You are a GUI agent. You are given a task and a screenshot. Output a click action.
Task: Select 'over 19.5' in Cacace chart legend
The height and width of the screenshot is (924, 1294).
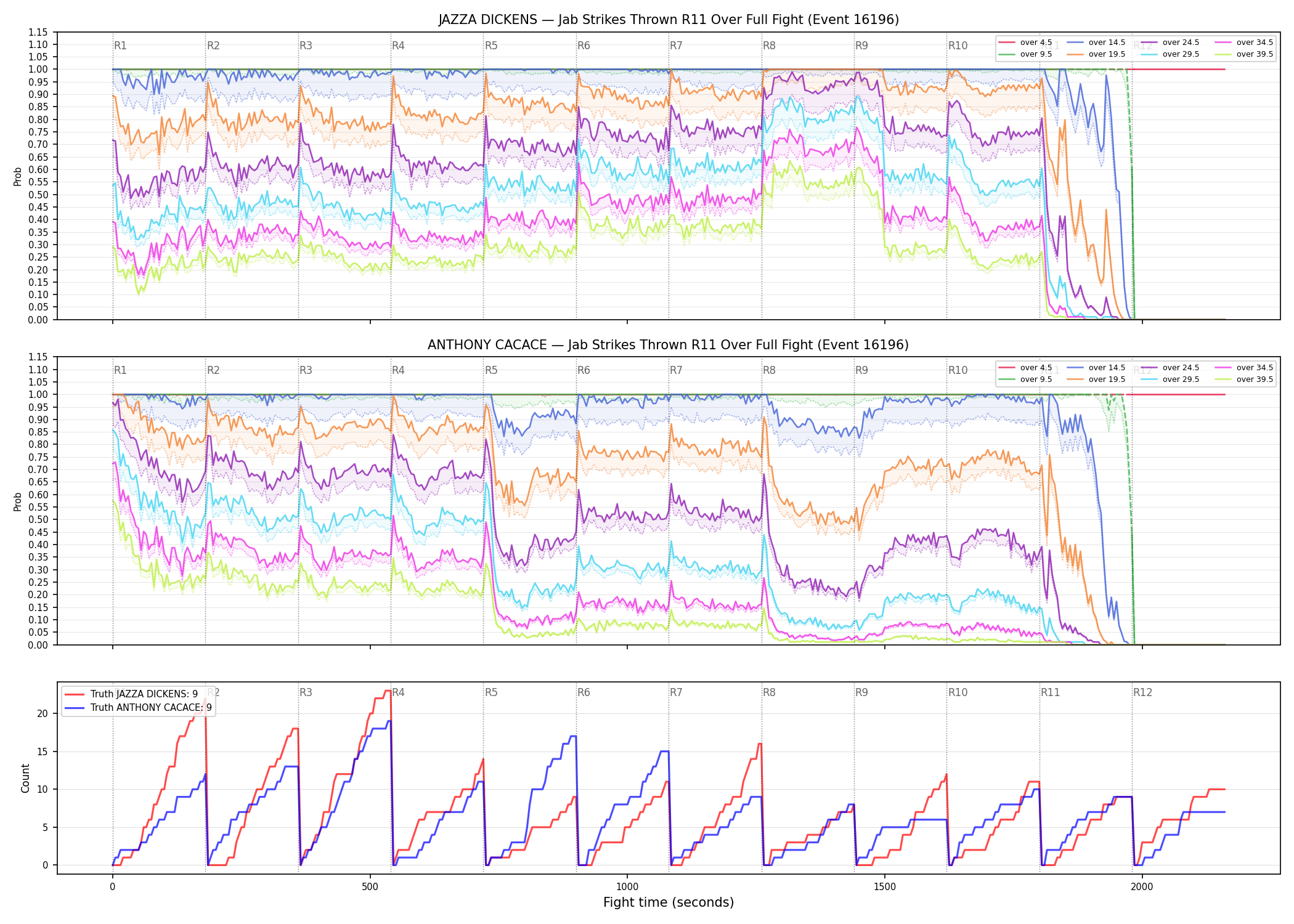coord(1096,379)
